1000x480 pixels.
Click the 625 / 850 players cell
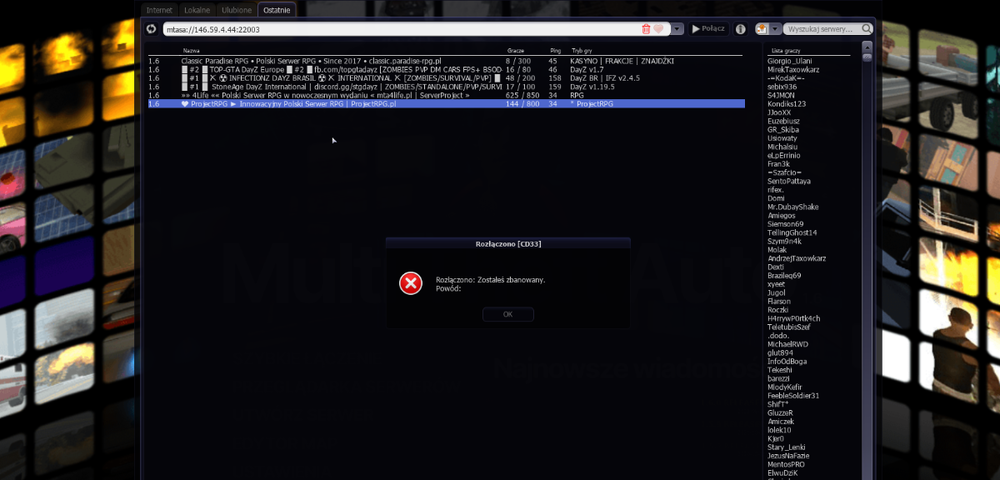coord(522,95)
